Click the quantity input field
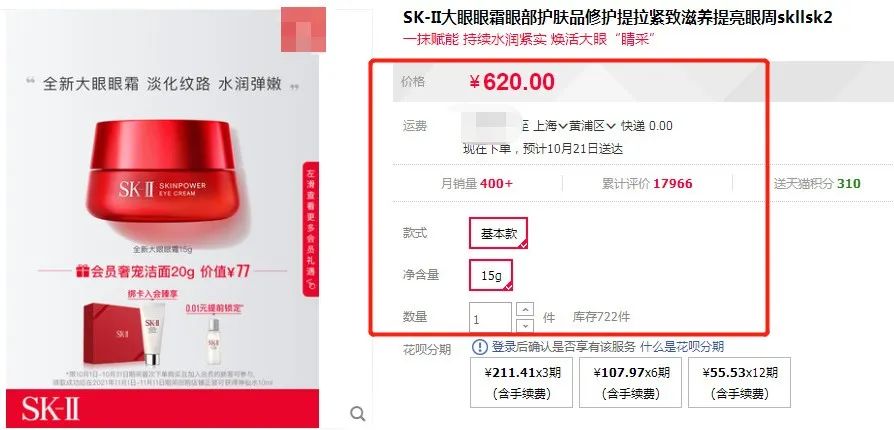The image size is (894, 430). click(x=490, y=318)
